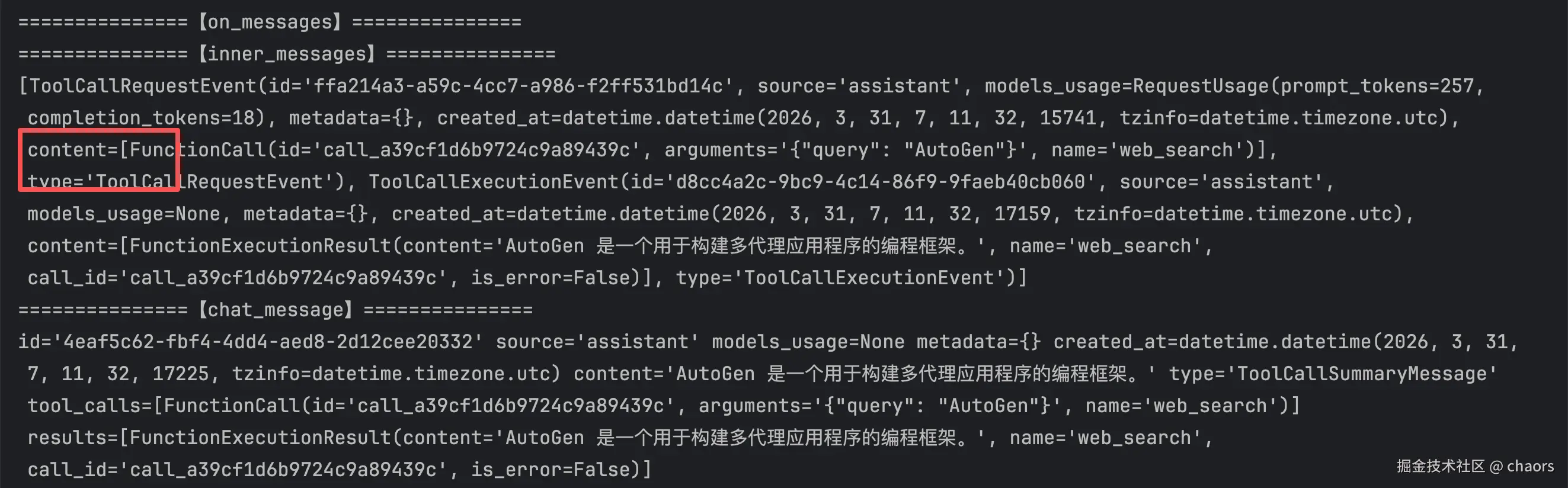The height and width of the screenshot is (488, 1568).
Task: Click the 【on_messages】 section header
Action: pyautogui.click(x=269, y=23)
